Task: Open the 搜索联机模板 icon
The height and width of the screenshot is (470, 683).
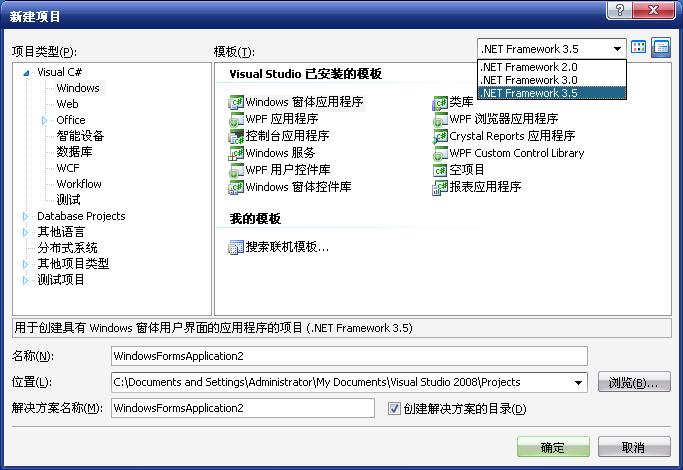Action: (236, 247)
